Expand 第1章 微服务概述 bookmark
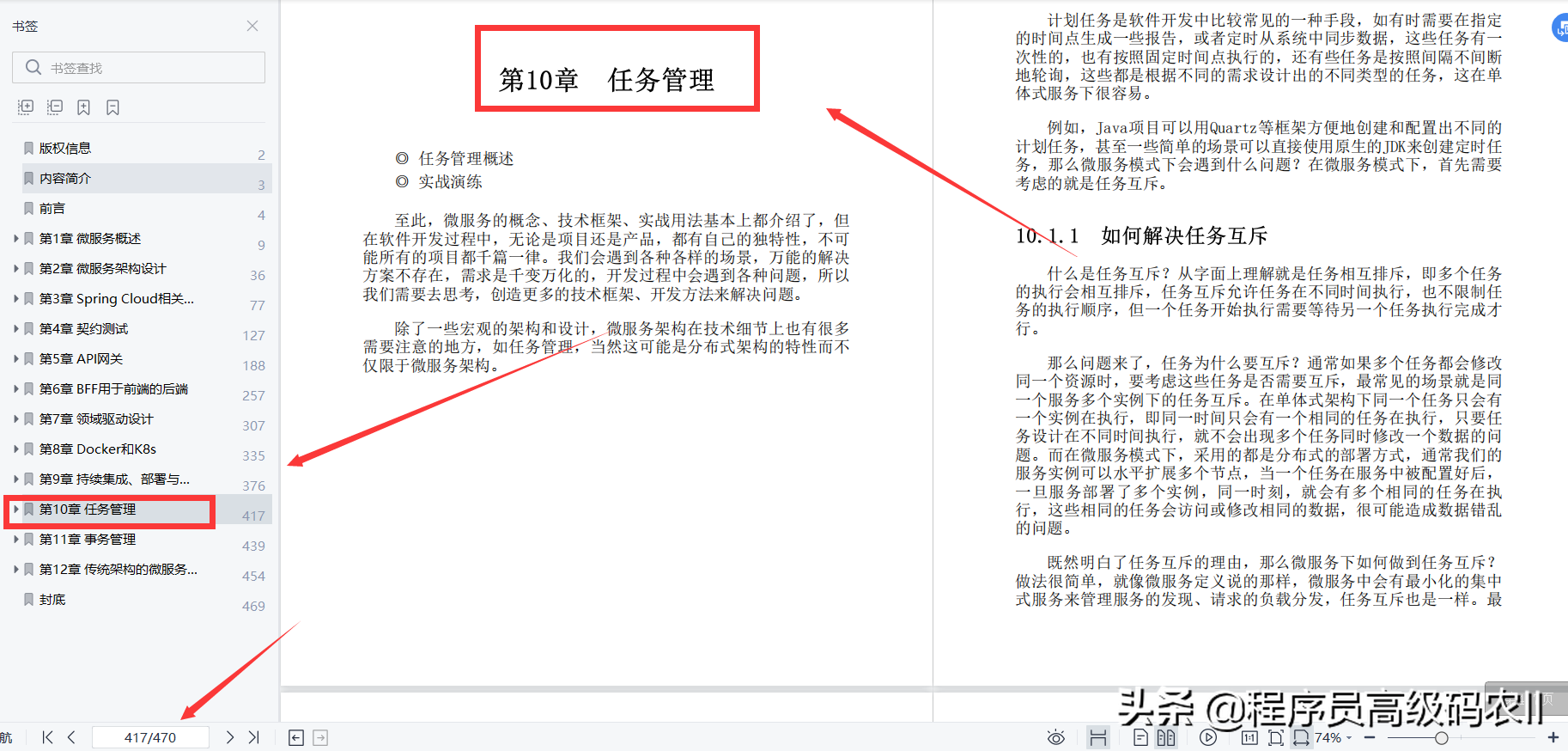 (x=15, y=238)
